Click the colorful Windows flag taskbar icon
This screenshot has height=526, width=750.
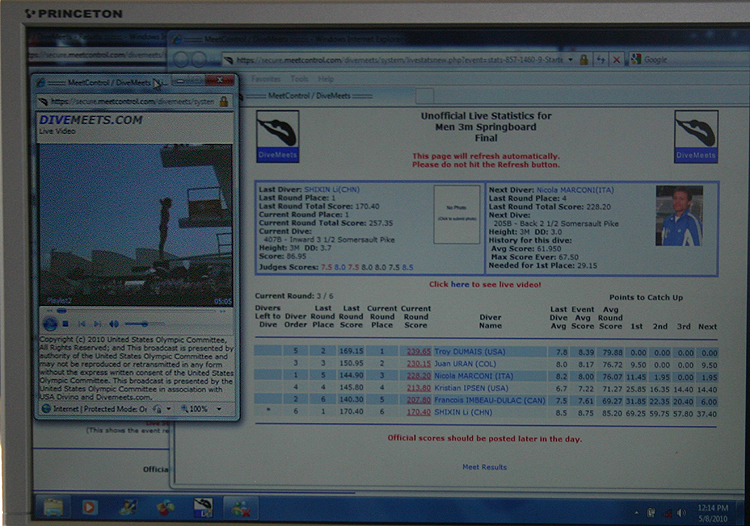pyautogui.click(x=165, y=507)
